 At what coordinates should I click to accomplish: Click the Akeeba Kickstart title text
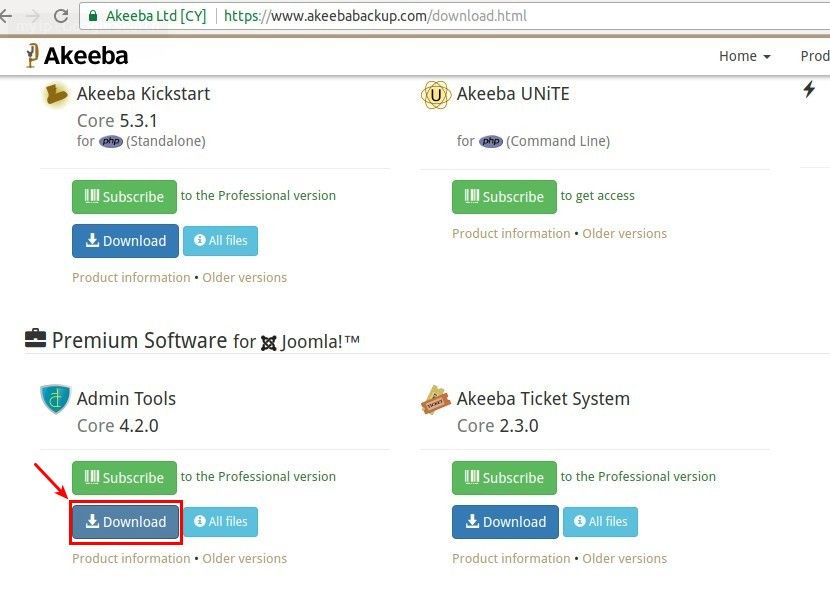tap(143, 94)
